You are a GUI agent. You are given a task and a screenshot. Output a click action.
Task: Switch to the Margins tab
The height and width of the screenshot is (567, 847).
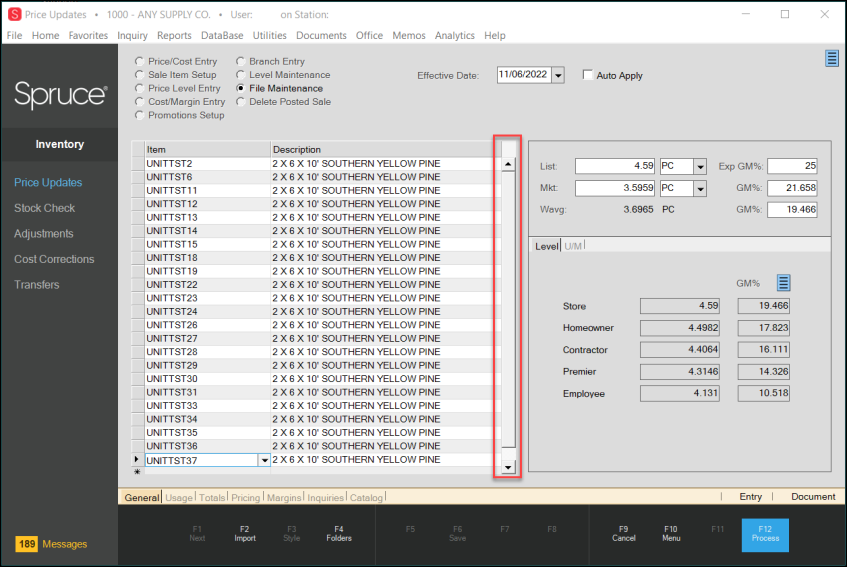pyautogui.click(x=284, y=497)
